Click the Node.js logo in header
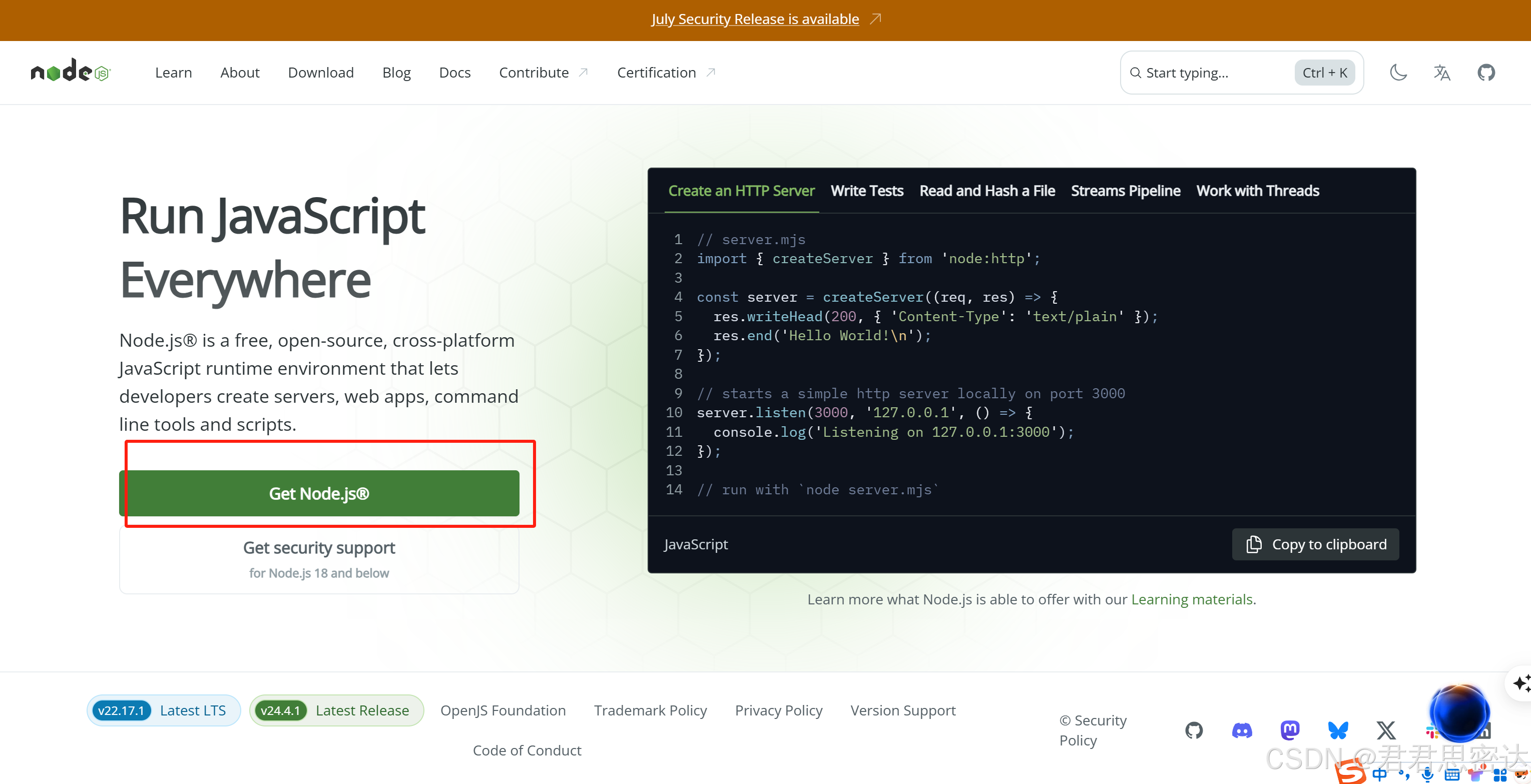1531x784 pixels. (71, 71)
